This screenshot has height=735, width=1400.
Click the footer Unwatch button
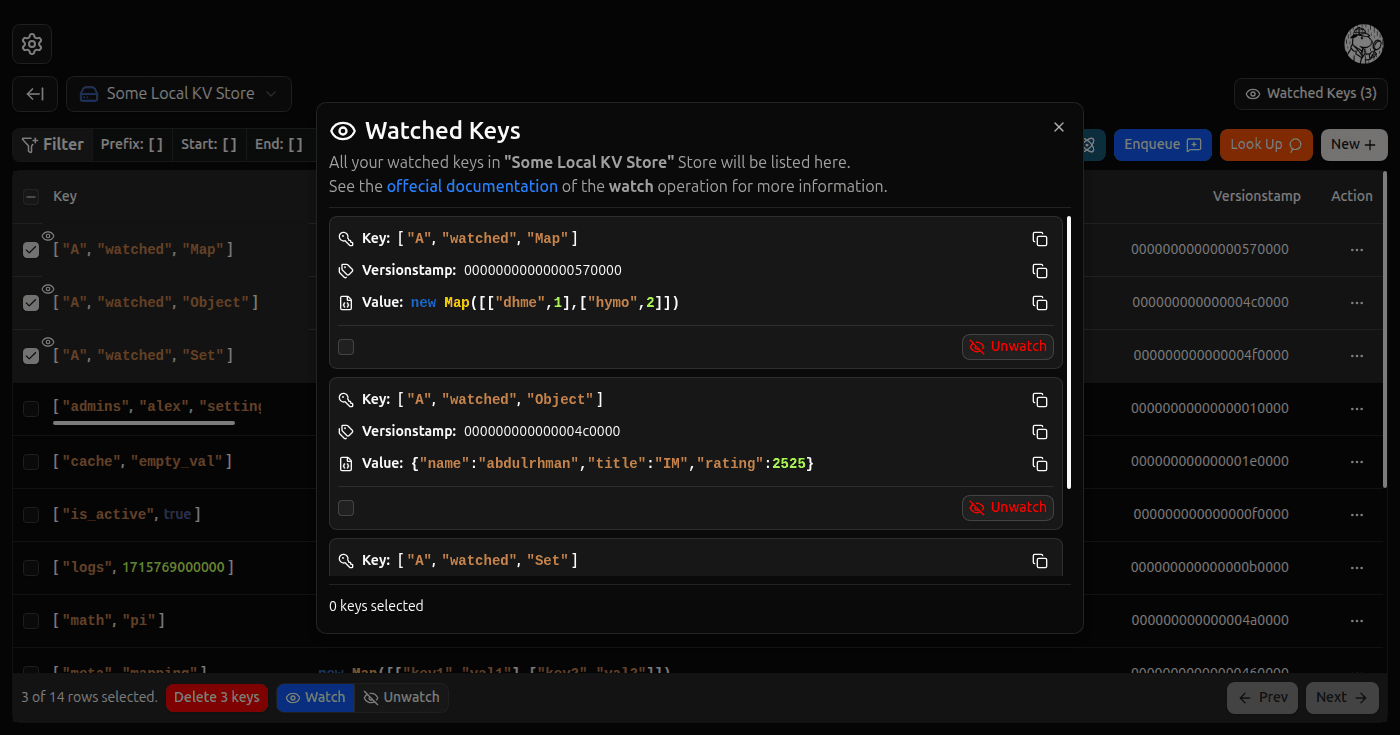(x=402, y=698)
